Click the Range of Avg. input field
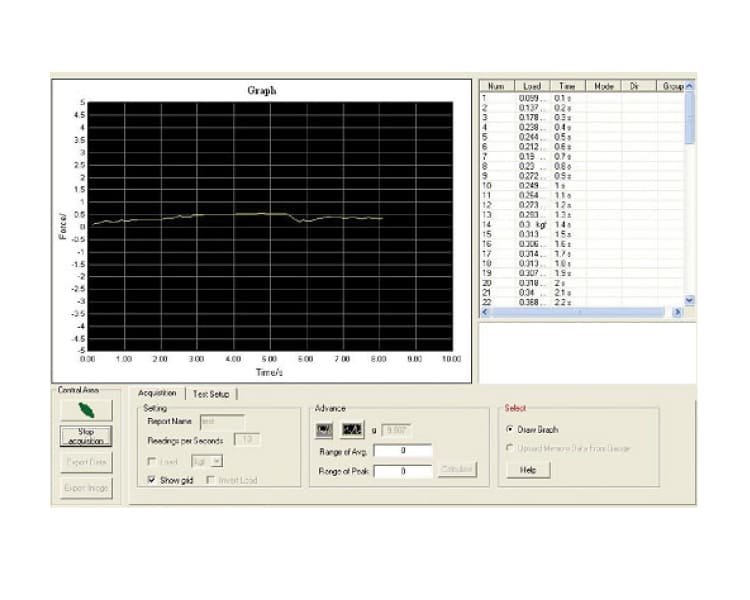 pos(403,451)
